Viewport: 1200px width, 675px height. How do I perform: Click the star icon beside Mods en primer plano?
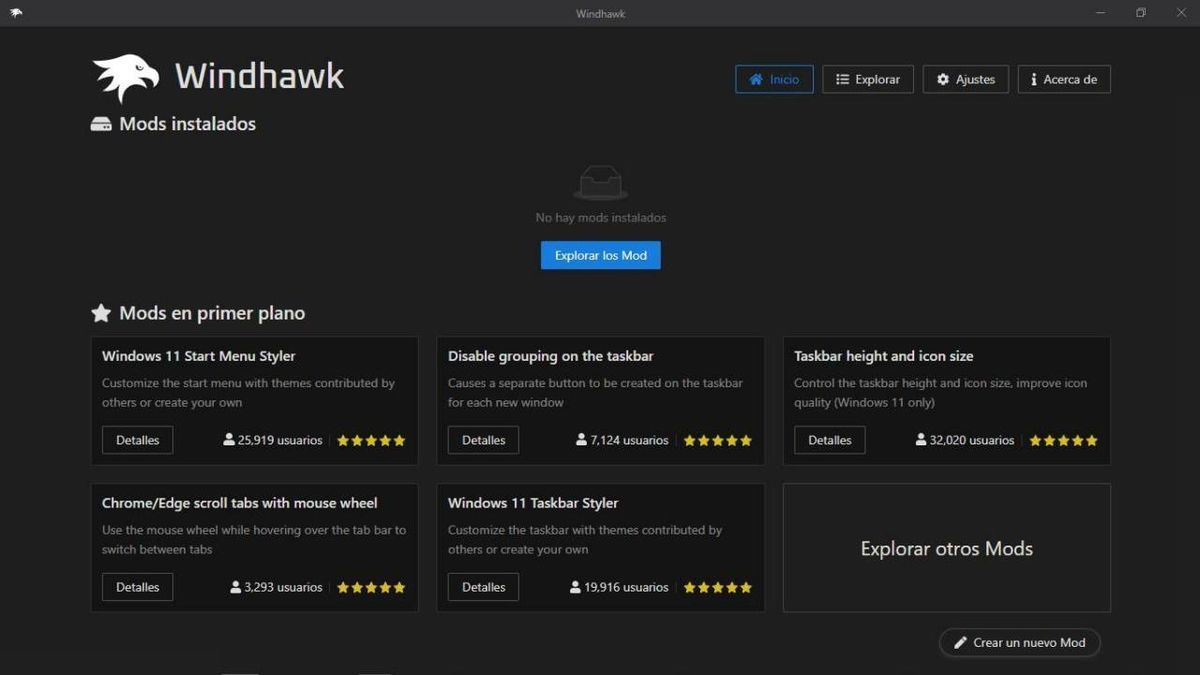(x=100, y=313)
